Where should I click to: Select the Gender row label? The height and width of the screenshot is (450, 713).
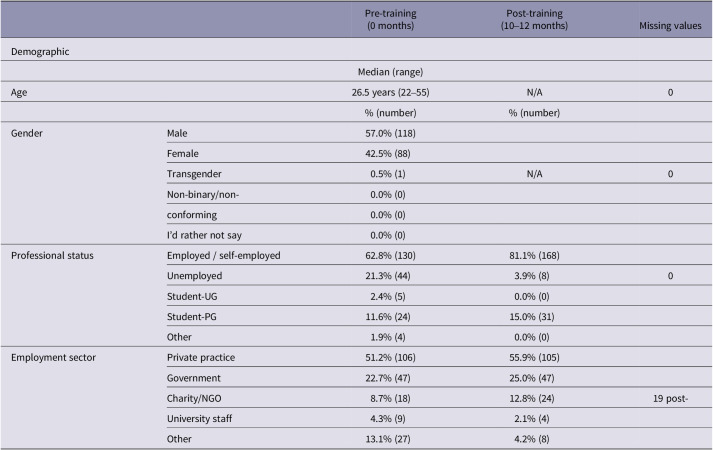(x=27, y=133)
